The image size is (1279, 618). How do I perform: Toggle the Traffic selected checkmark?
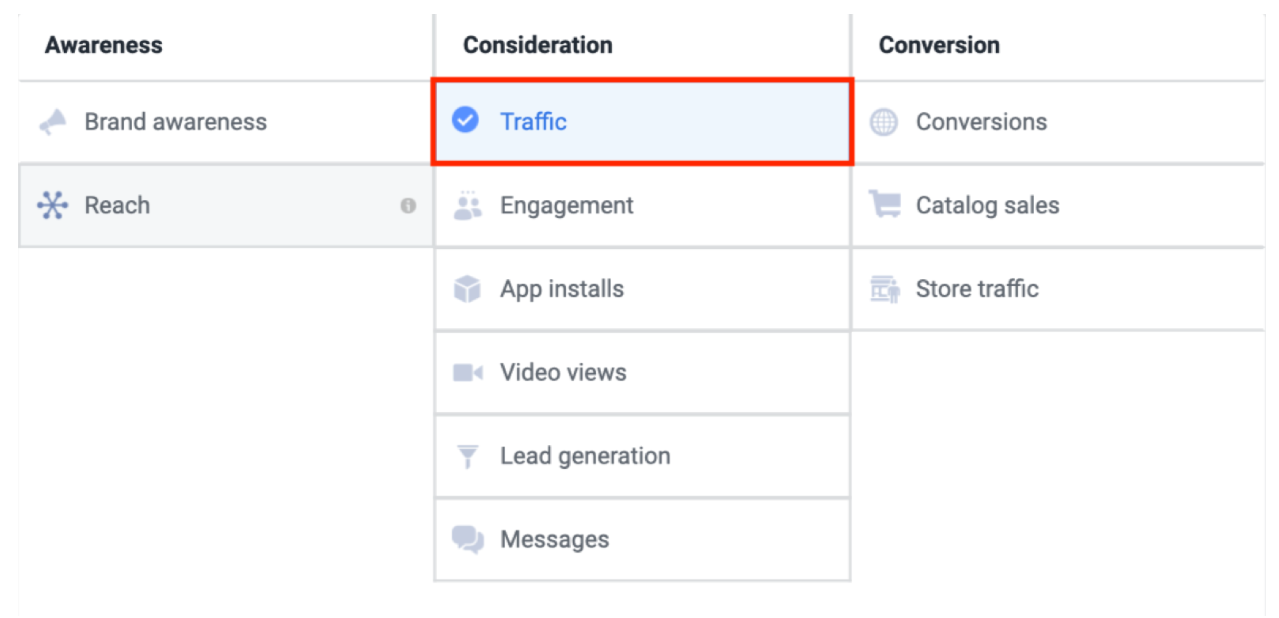(465, 121)
